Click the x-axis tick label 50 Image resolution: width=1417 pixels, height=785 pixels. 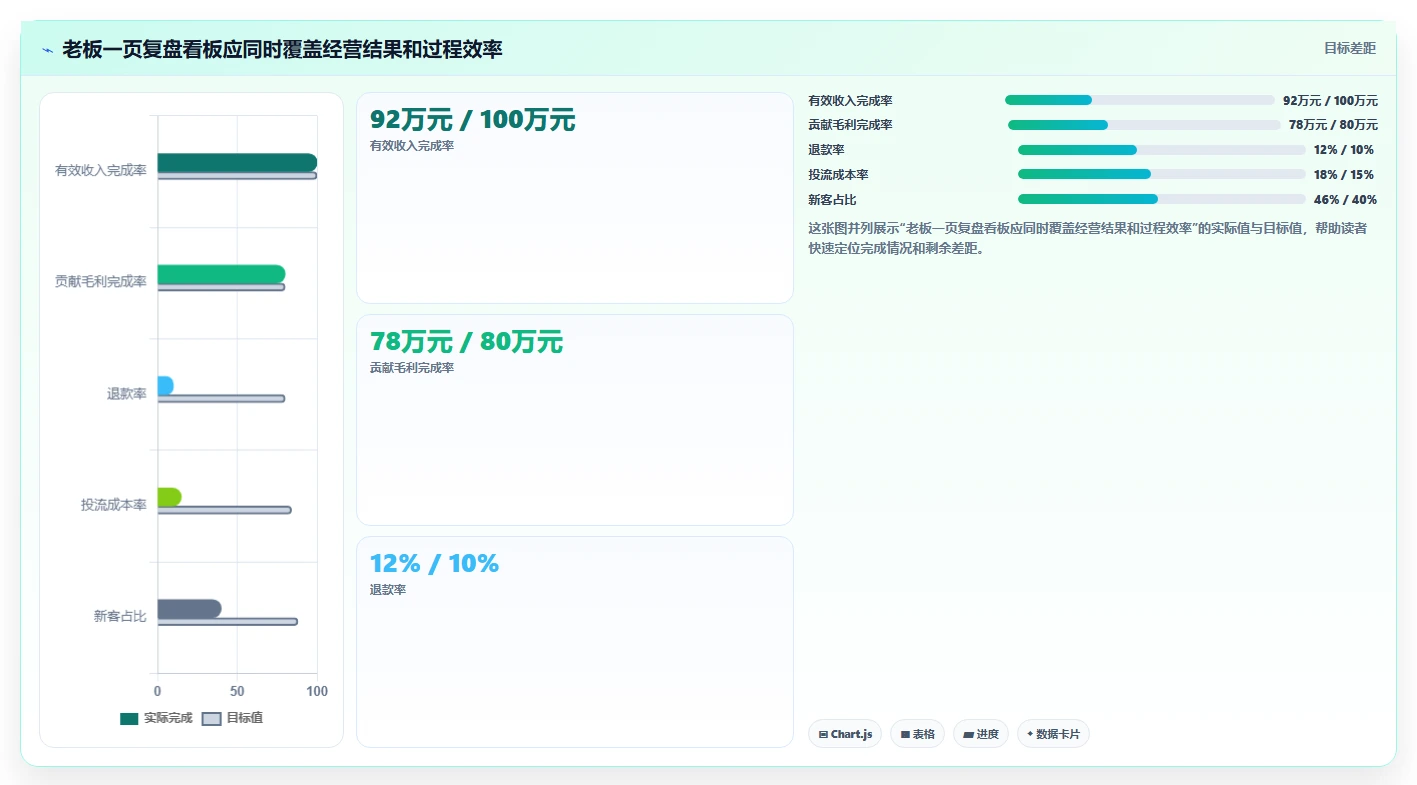(237, 691)
